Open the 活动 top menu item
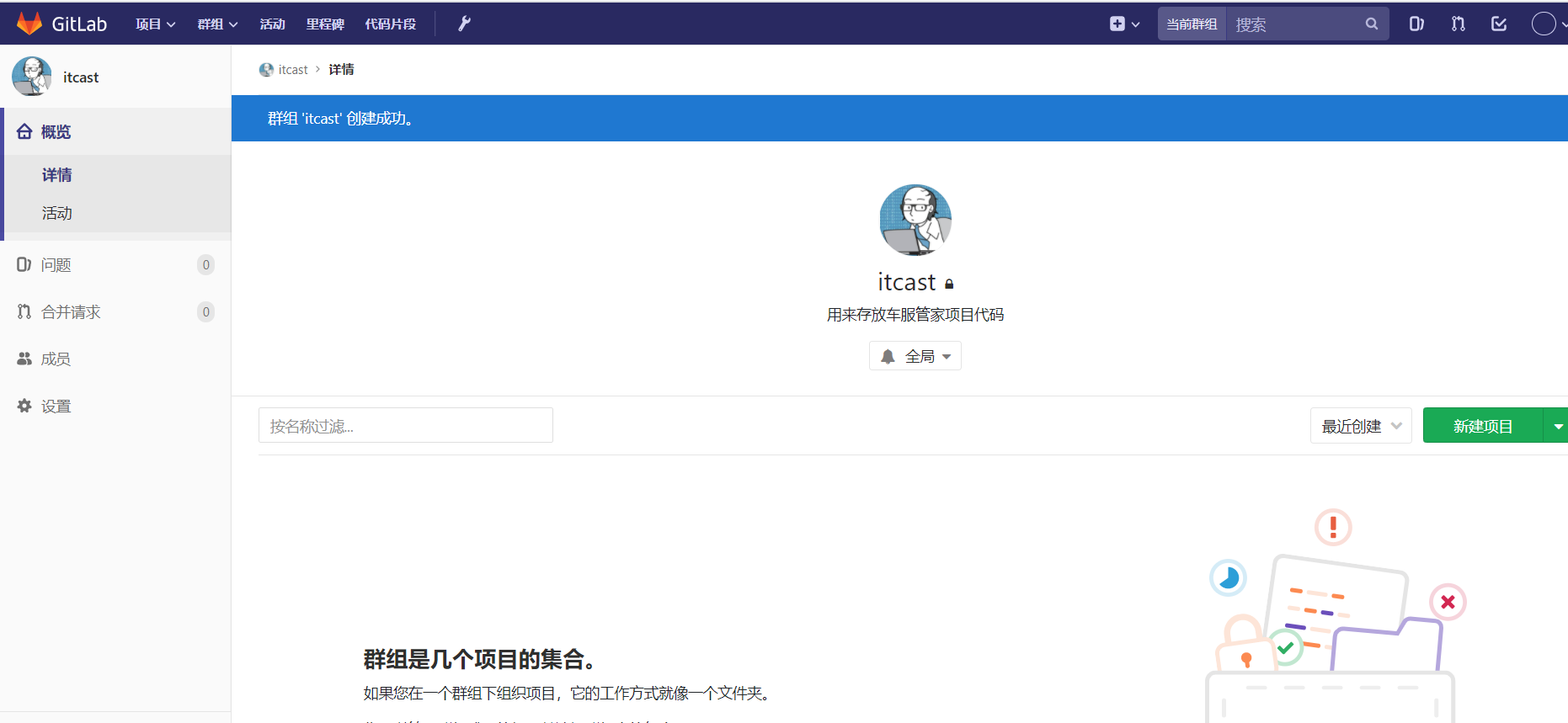 point(272,24)
